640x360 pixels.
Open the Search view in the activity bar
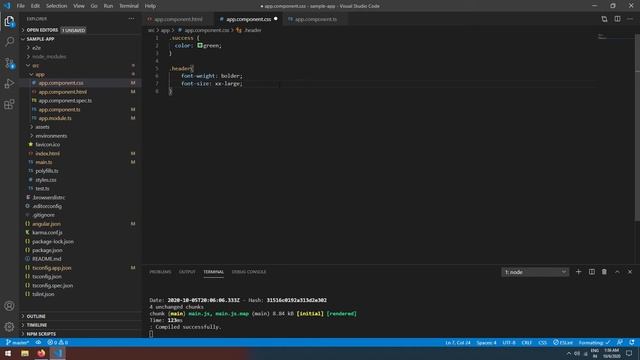coord(9,42)
